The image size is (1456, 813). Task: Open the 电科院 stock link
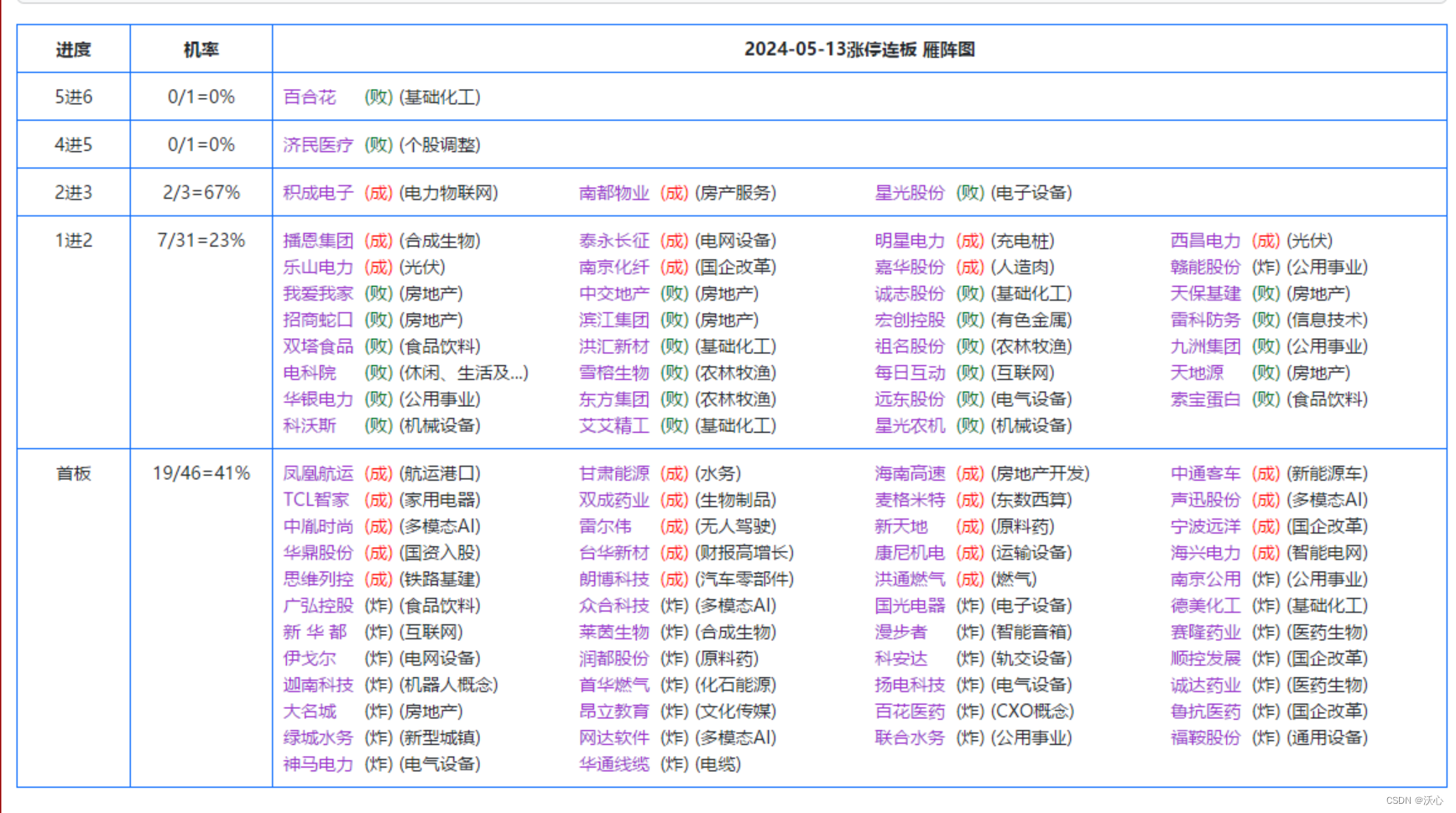point(310,373)
